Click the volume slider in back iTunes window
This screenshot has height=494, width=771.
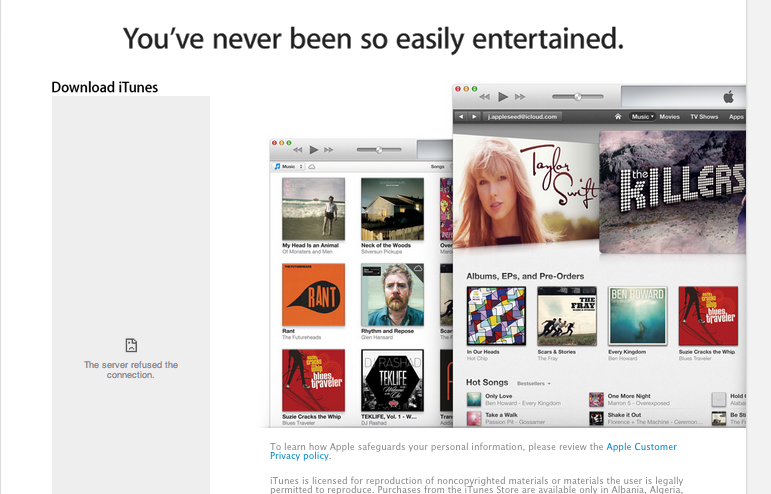coord(379,150)
